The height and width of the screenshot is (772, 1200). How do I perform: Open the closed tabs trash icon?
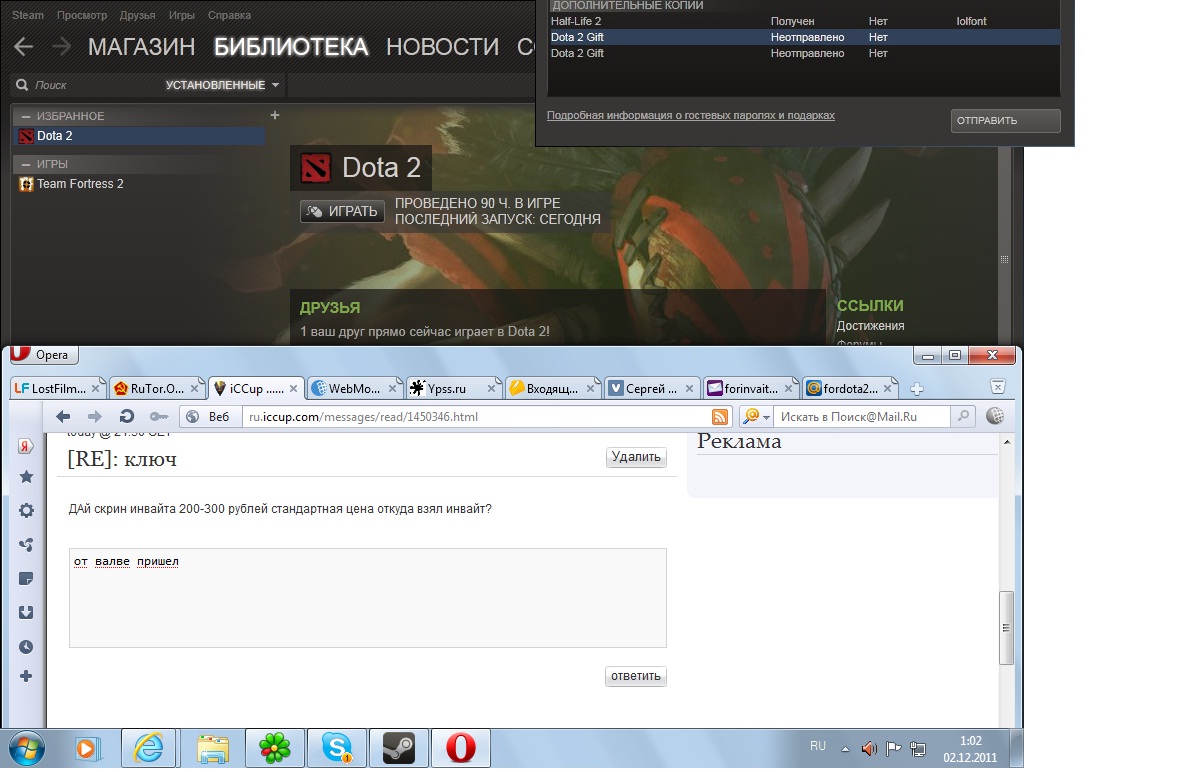pyautogui.click(x=997, y=387)
